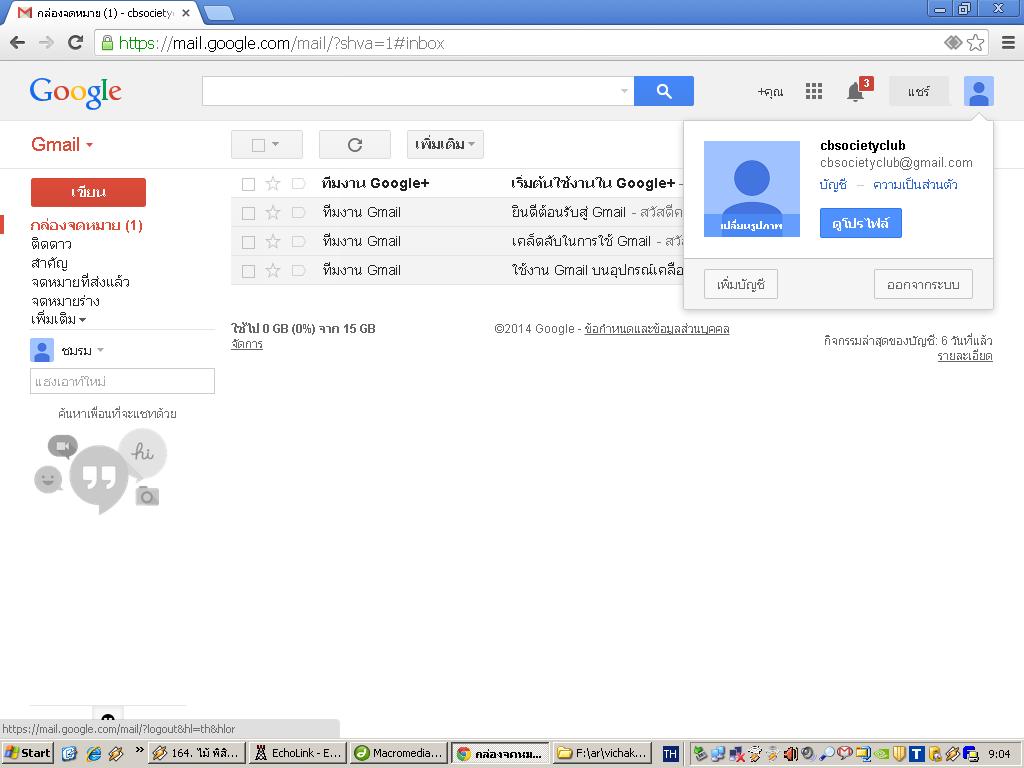This screenshot has height=768, width=1024.
Task: Click into the Gmail search field
Action: click(410, 91)
